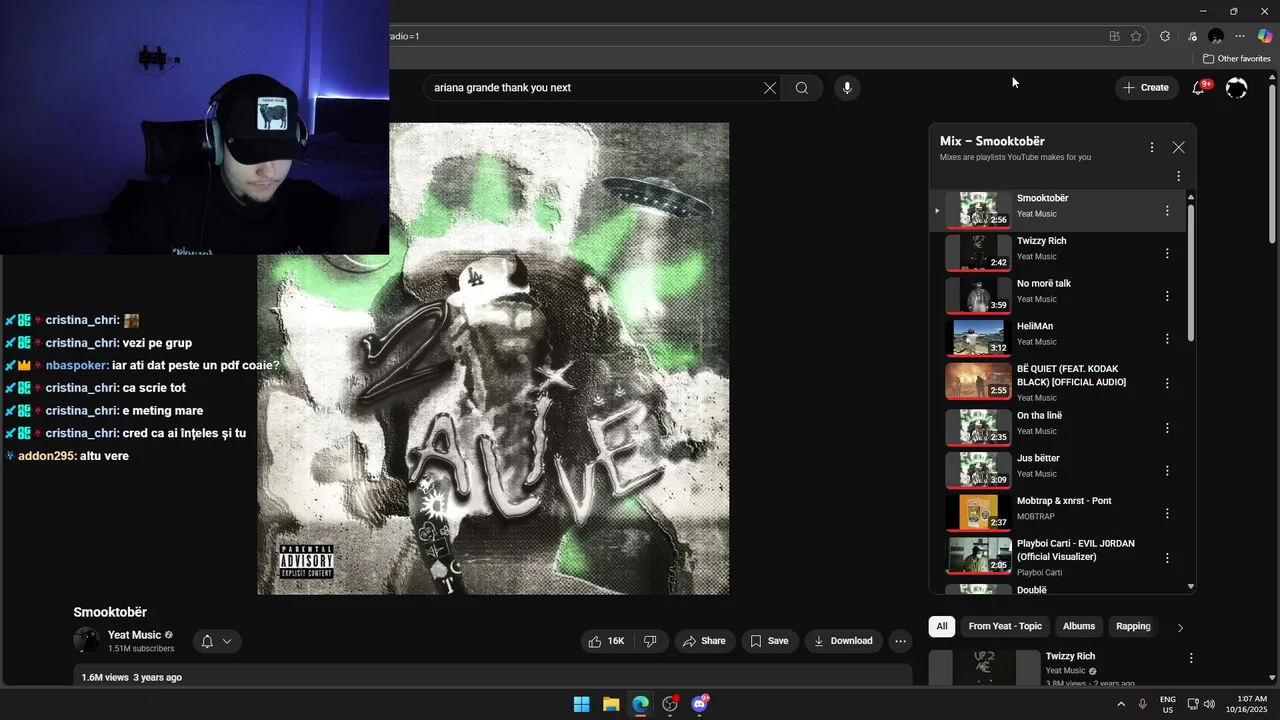1280x720 pixels.
Task: Open options for Jus bëtter item
Action: pyautogui.click(x=1167, y=471)
